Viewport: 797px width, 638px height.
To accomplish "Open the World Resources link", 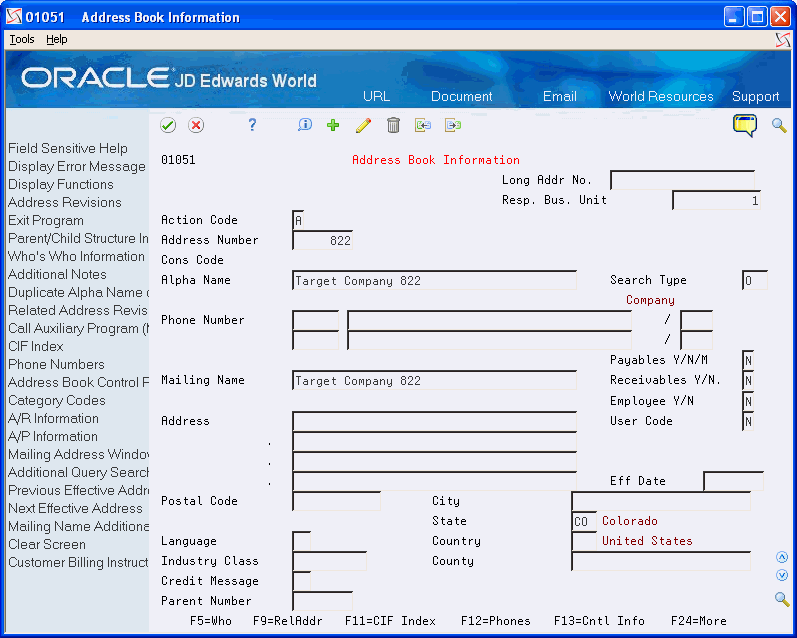I will pos(661,97).
